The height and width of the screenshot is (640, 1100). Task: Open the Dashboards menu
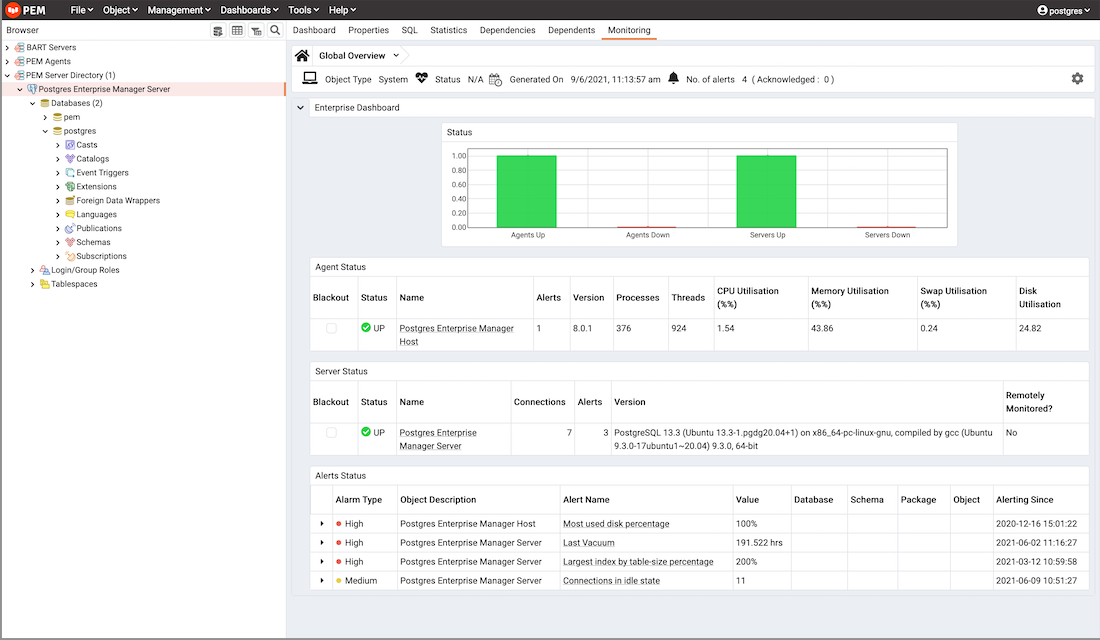tap(249, 10)
